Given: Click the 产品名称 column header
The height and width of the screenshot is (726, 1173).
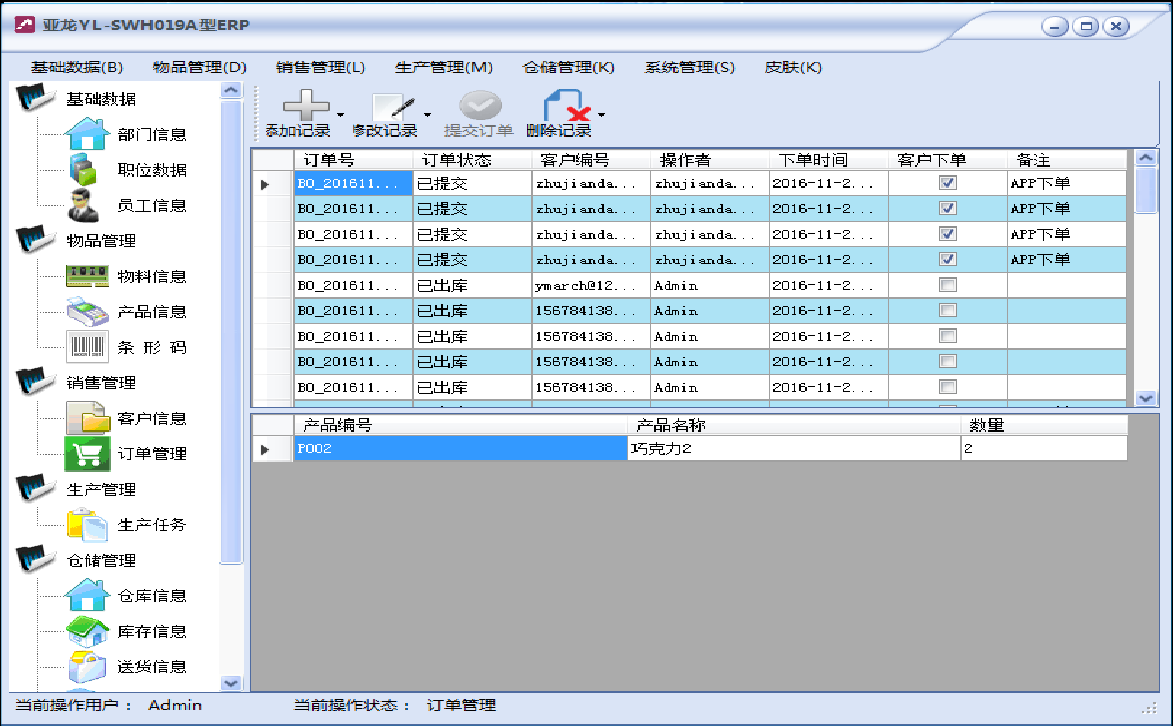Looking at the screenshot, I should coord(794,425).
